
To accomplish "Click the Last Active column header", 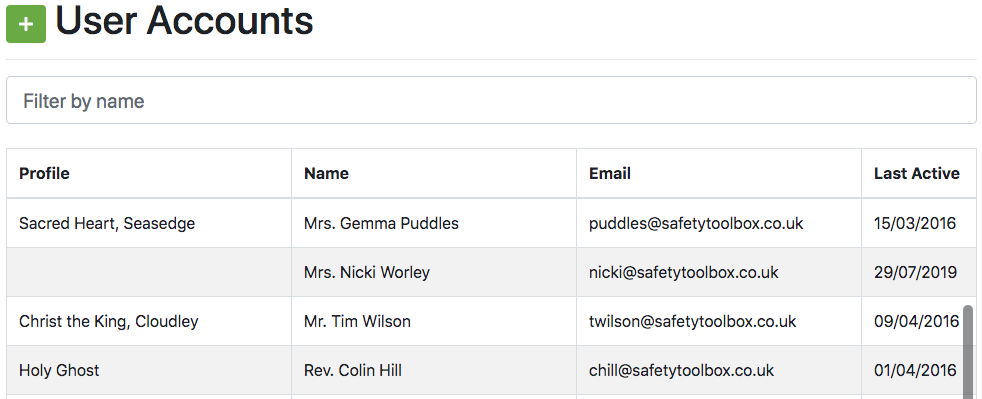I will pyautogui.click(x=916, y=174).
